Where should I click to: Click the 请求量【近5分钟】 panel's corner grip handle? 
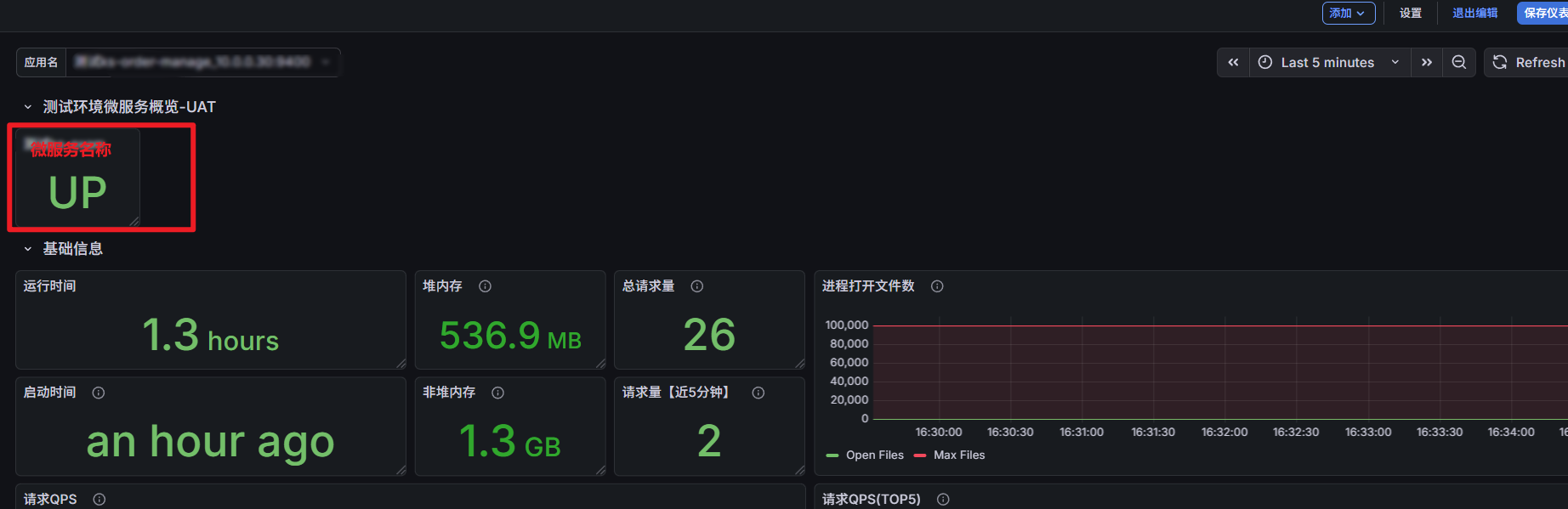click(799, 470)
